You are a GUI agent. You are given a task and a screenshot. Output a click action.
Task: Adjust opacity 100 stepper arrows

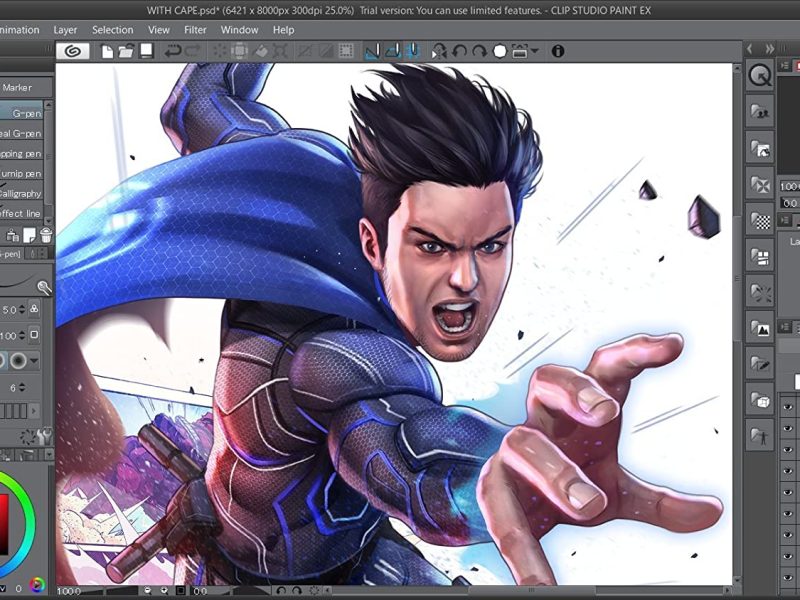tap(22, 335)
